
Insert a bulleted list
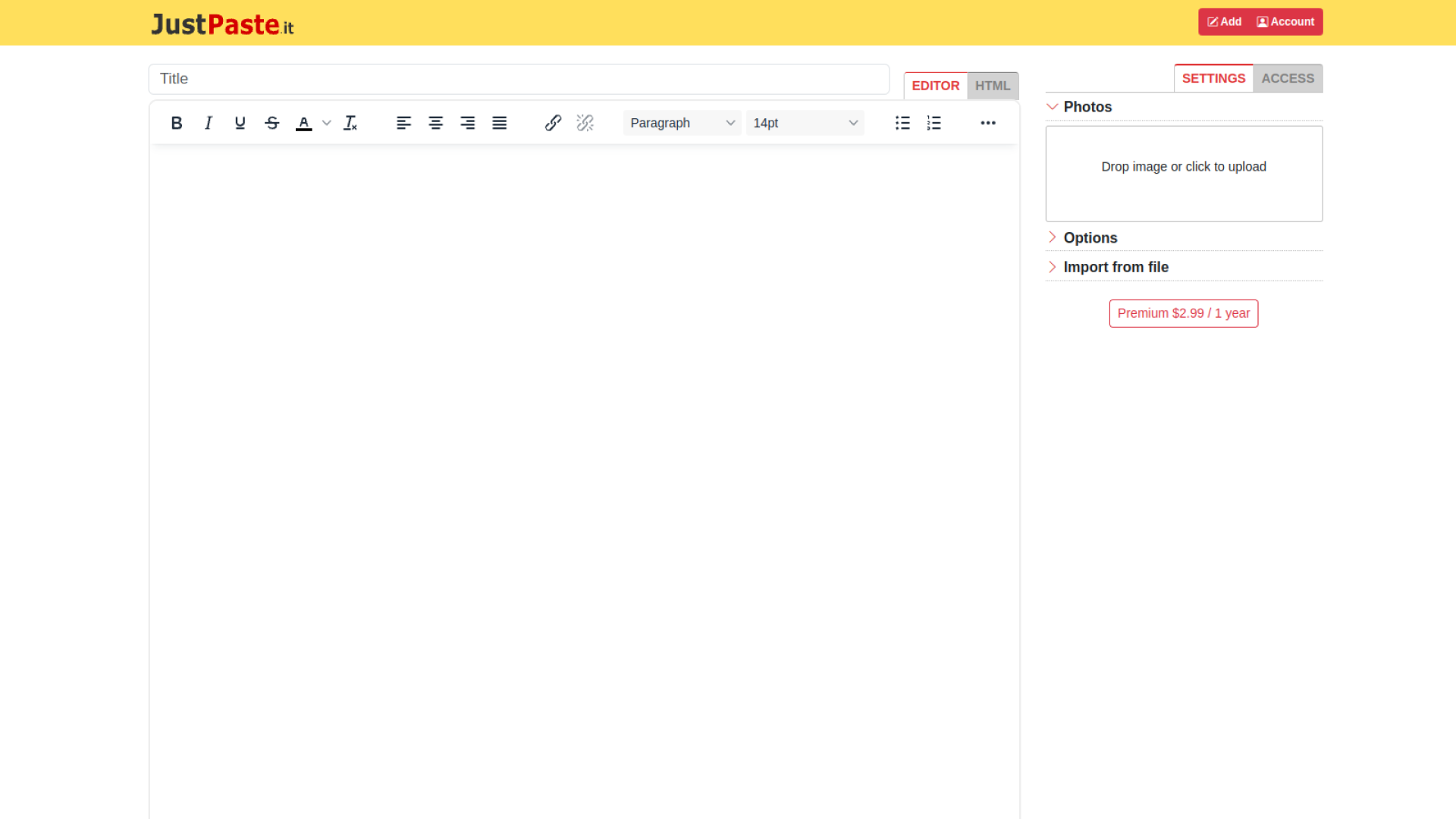click(x=902, y=123)
